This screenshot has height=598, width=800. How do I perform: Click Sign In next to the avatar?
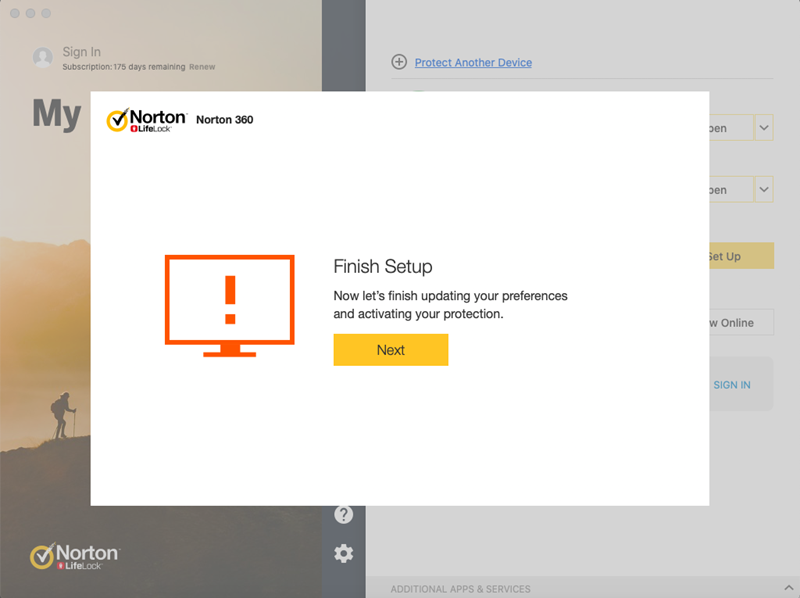[82, 52]
